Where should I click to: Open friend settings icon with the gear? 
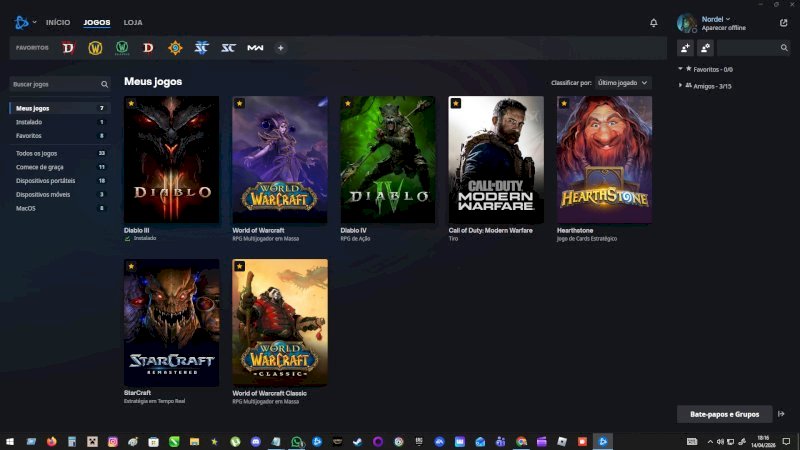(705, 48)
